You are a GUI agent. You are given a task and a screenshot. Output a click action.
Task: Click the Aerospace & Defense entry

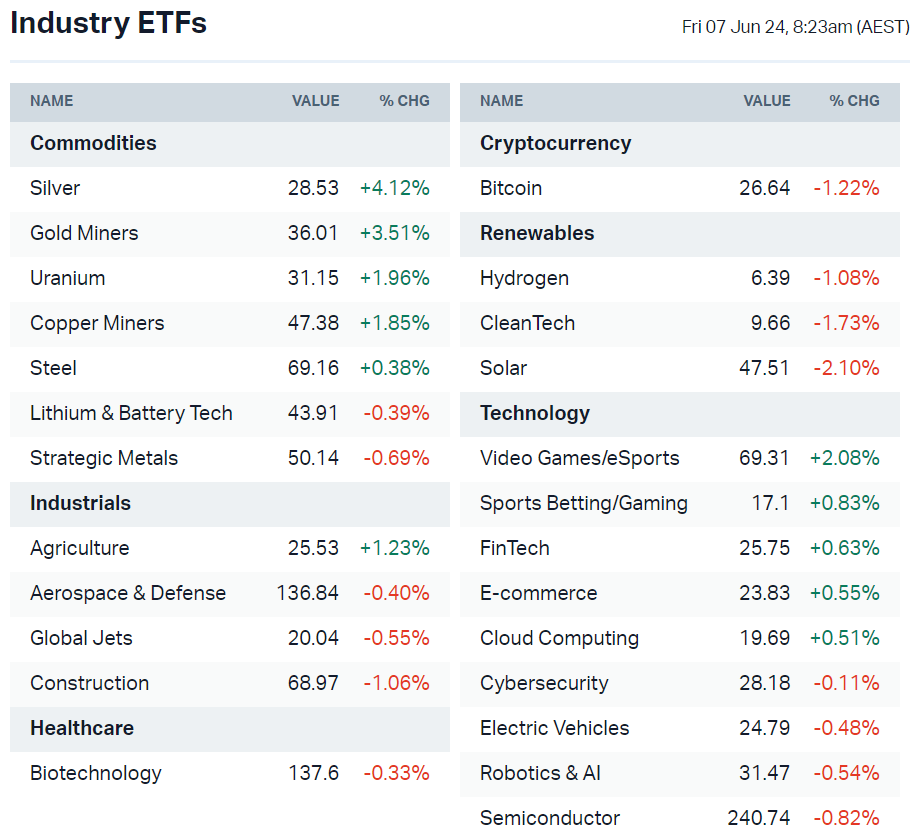(128, 593)
